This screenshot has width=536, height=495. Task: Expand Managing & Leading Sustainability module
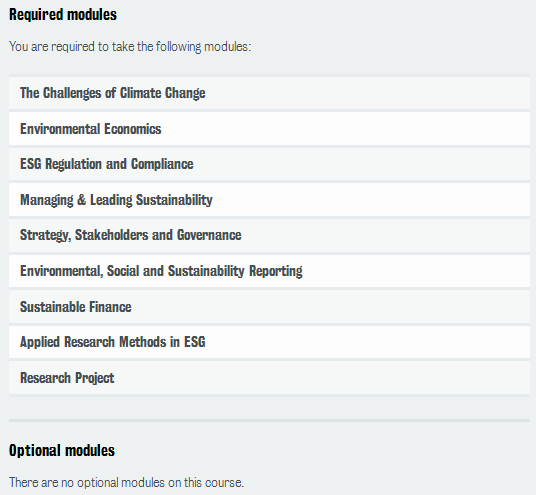[x=269, y=200]
